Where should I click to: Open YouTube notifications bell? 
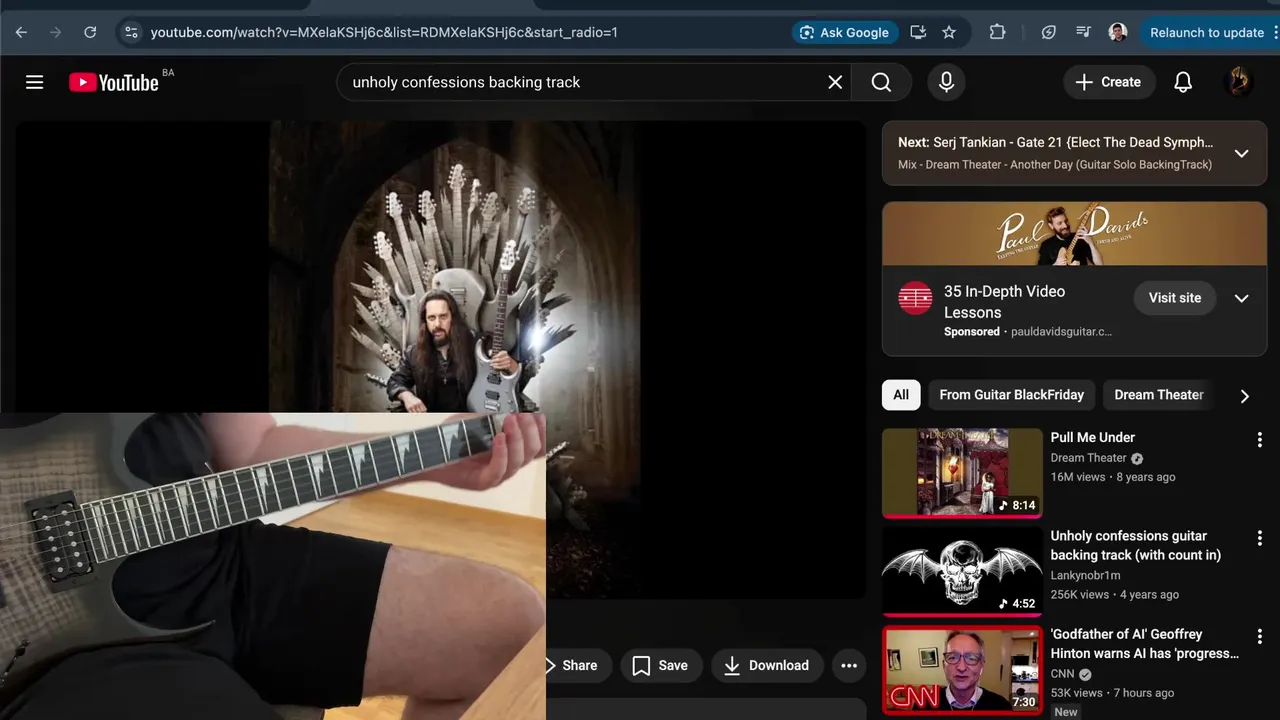point(1183,82)
